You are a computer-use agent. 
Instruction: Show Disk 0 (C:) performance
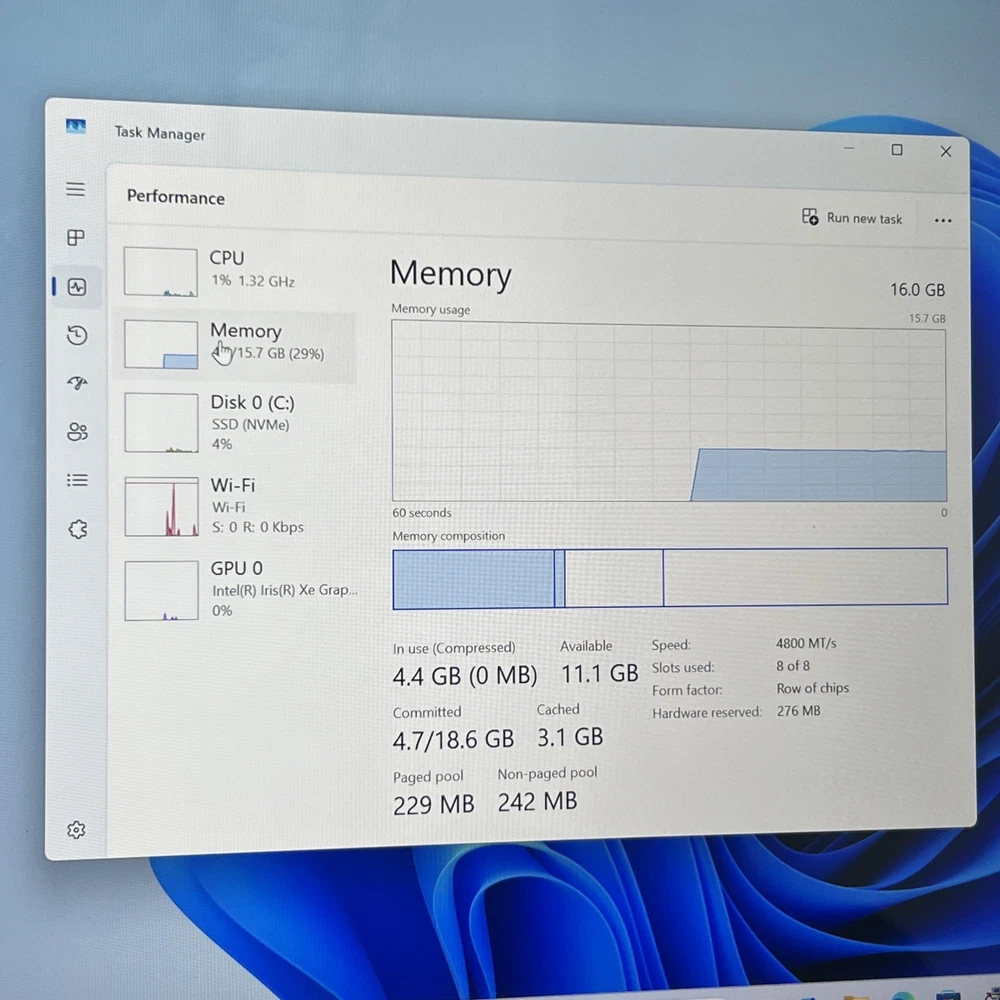[x=238, y=422]
